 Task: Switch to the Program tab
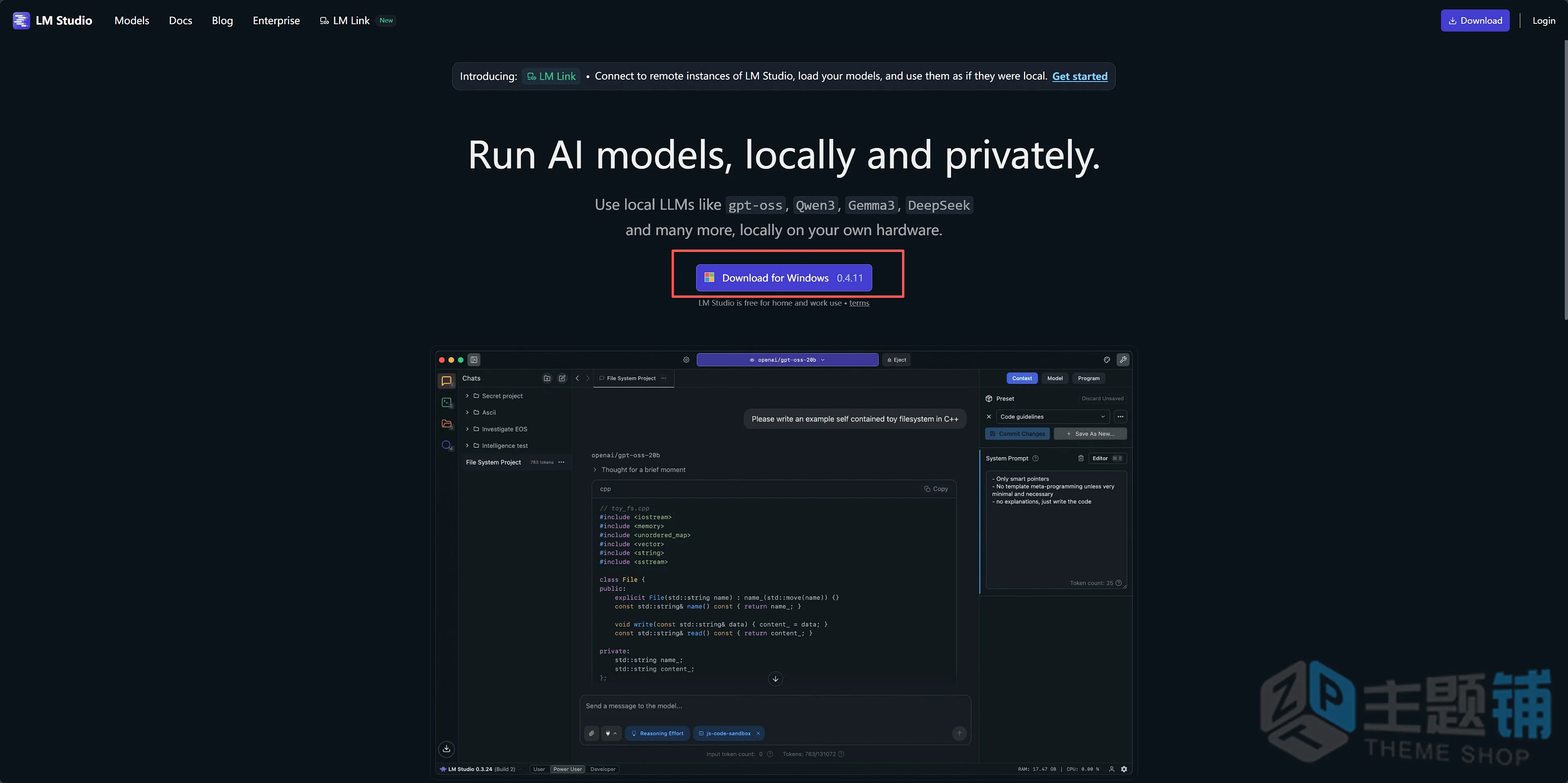pyautogui.click(x=1088, y=378)
